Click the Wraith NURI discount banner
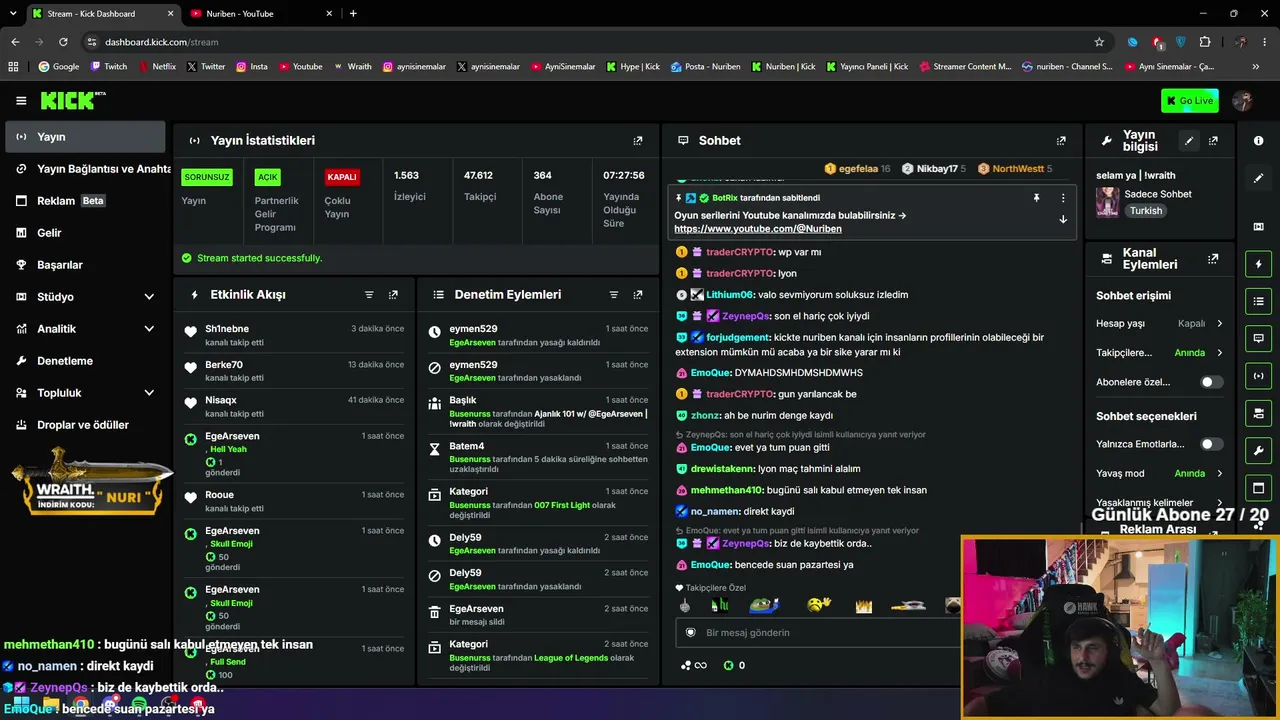 pos(90,484)
